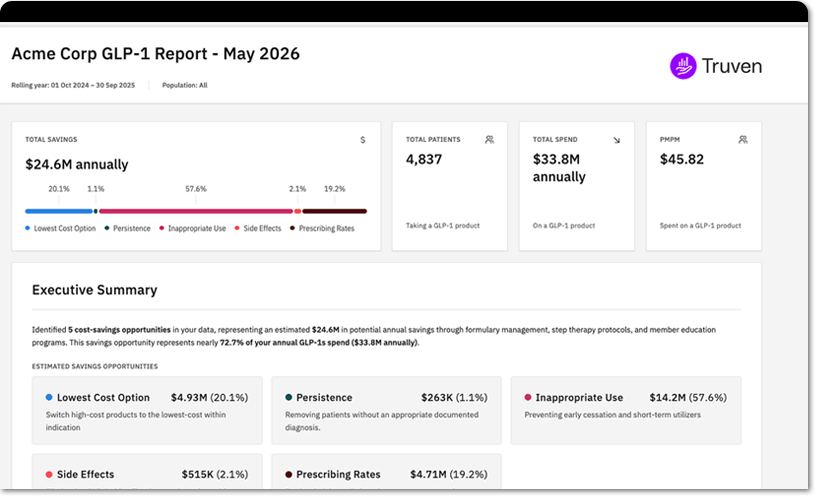This screenshot has height=497, width=822.
Task: Open the Lowest Cost Option savings card
Action: click(147, 410)
